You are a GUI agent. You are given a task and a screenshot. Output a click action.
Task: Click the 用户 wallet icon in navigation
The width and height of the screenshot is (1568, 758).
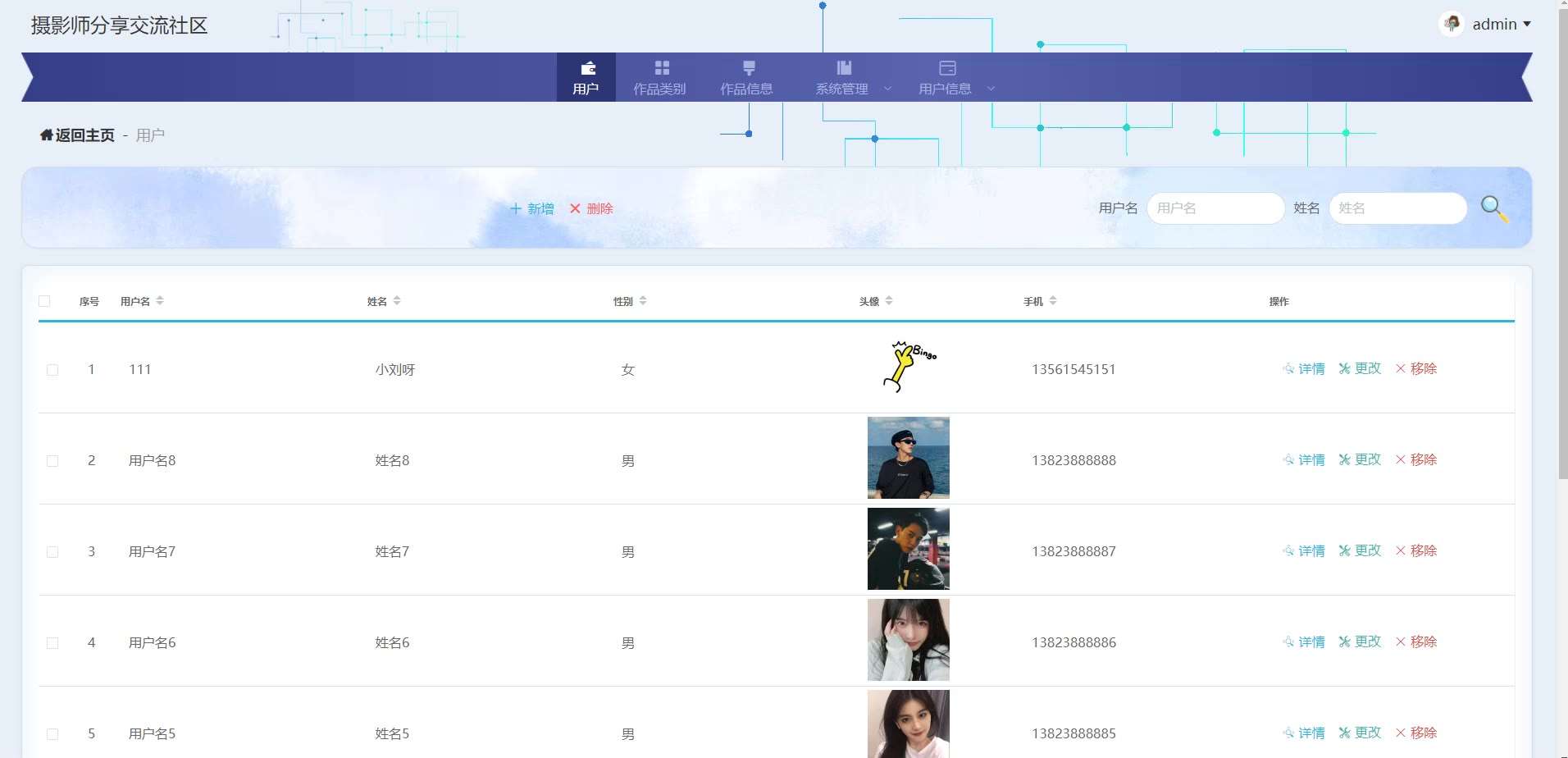[588, 68]
